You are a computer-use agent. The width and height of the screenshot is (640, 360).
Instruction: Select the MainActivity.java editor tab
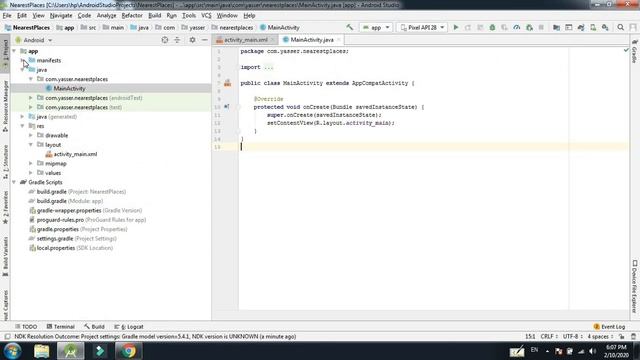312,40
